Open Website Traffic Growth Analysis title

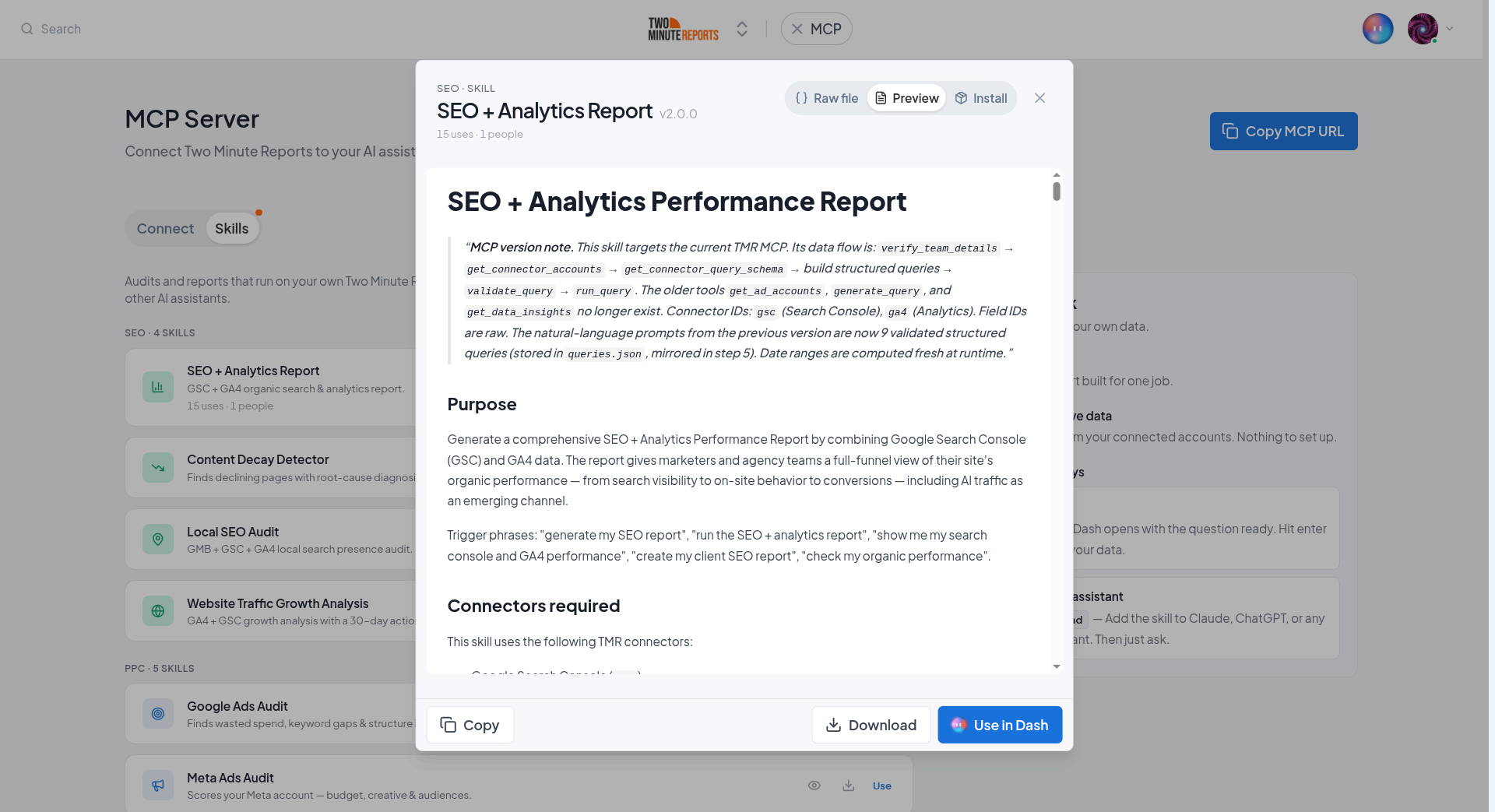[278, 603]
